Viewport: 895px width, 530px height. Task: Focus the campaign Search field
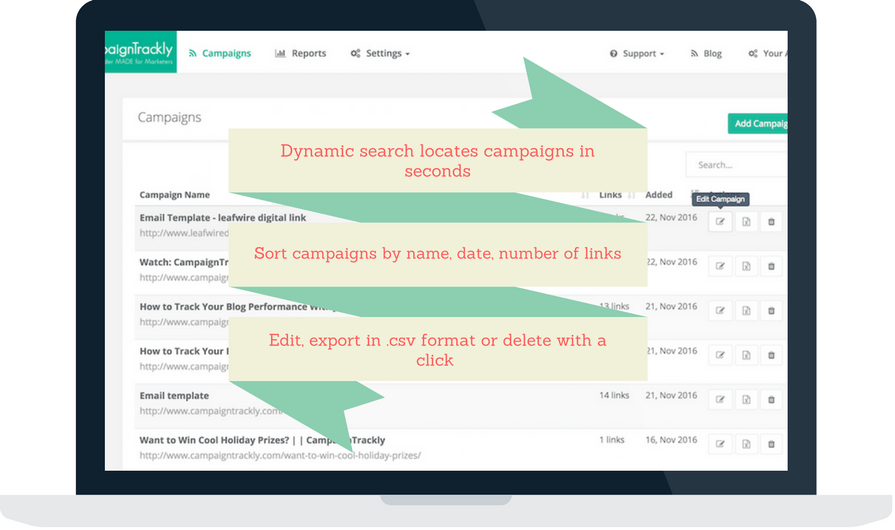tap(736, 165)
